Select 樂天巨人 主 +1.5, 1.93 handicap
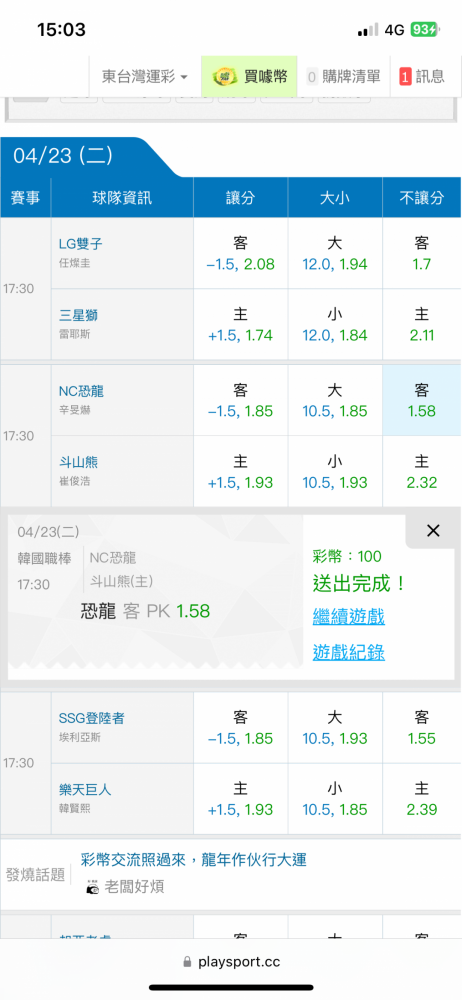Screen dimensions: 462x1000 coord(241,799)
